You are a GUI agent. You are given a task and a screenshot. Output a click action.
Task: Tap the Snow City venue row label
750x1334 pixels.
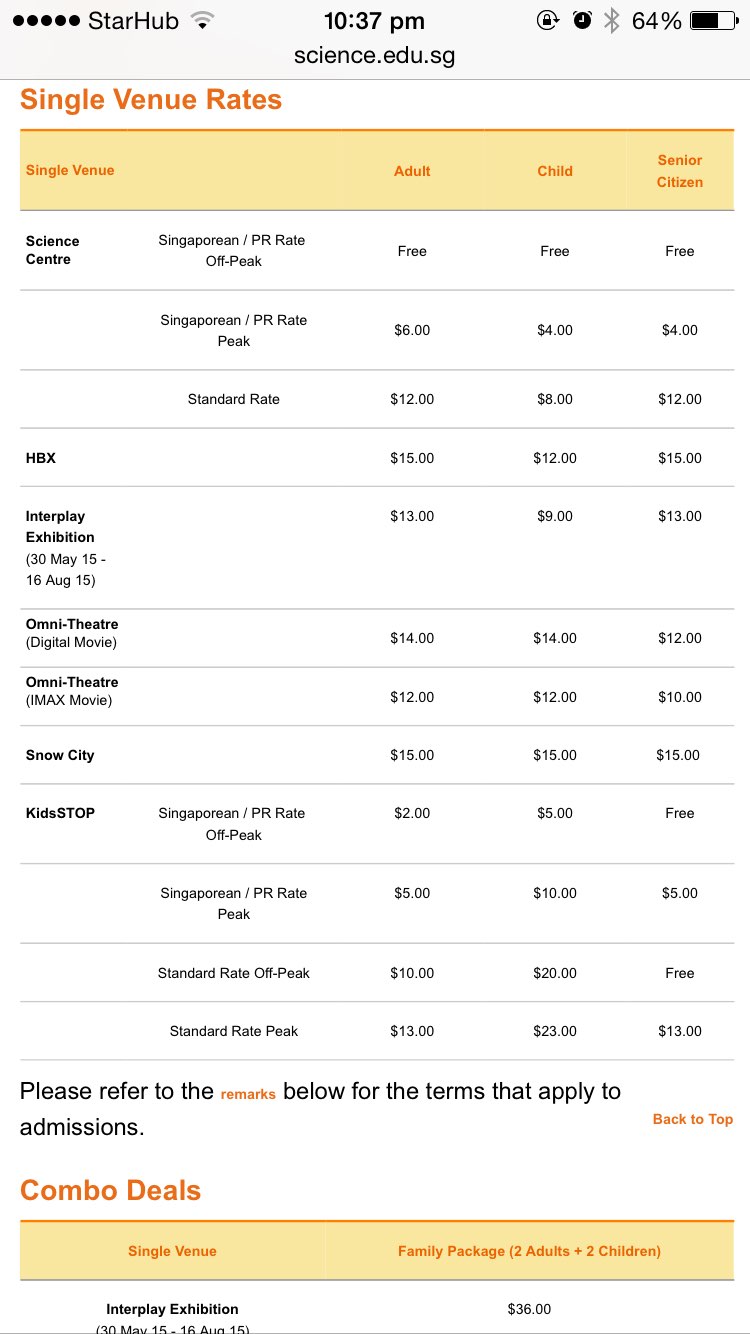60,755
